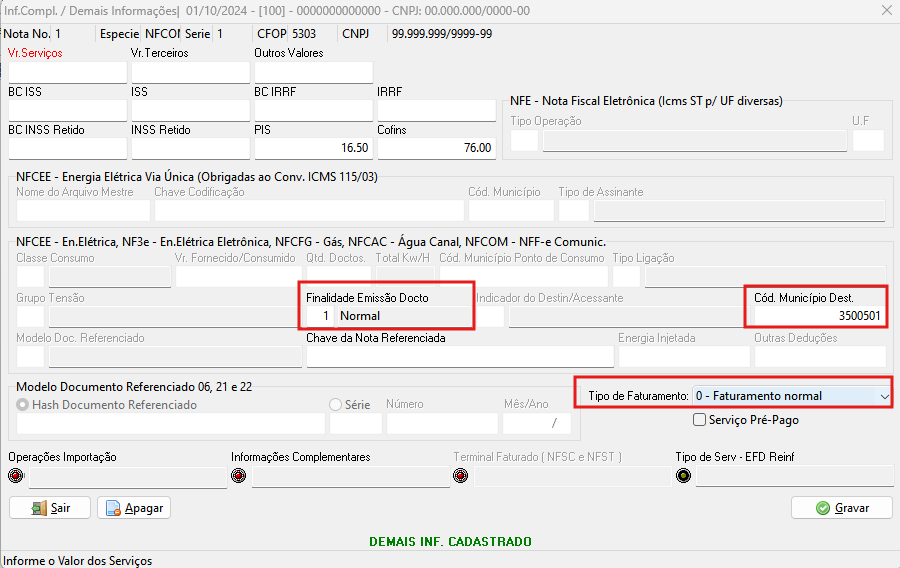900x568 pixels.
Task: Click the Chave da Nota Referenciada field
Action: 460,356
